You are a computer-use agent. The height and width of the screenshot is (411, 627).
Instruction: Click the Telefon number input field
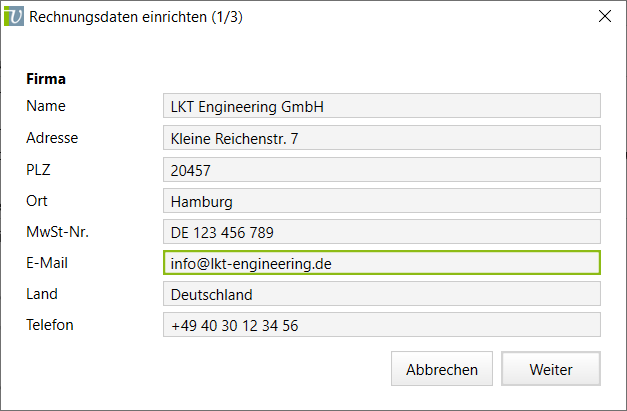click(381, 325)
